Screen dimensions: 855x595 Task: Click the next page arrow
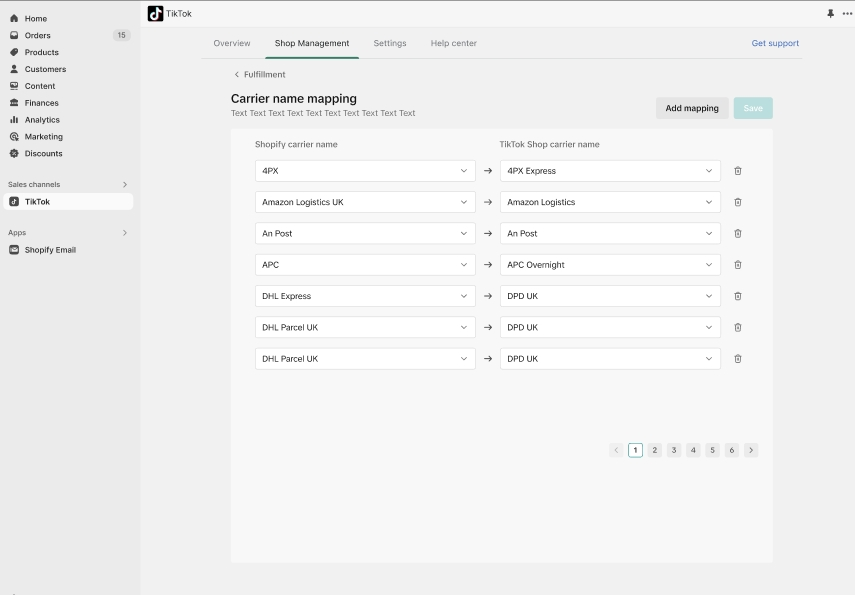pos(751,450)
